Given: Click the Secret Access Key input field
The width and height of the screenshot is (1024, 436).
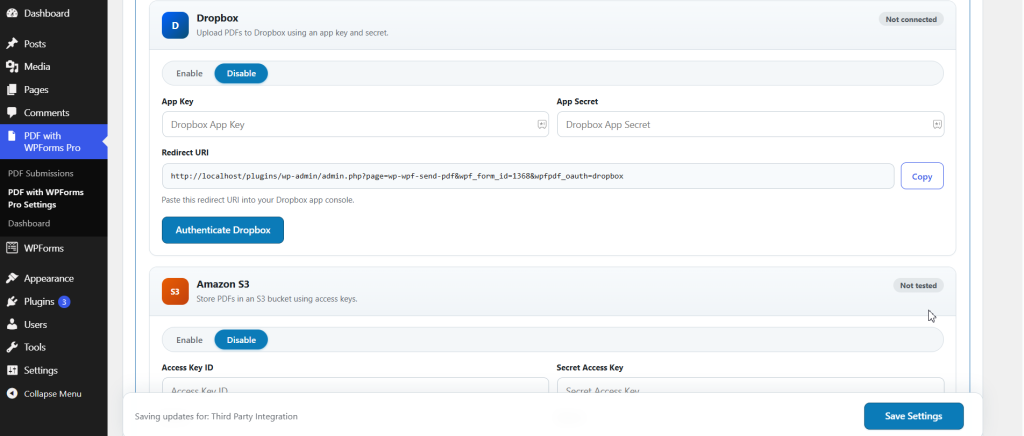Looking at the screenshot, I should point(750,386).
